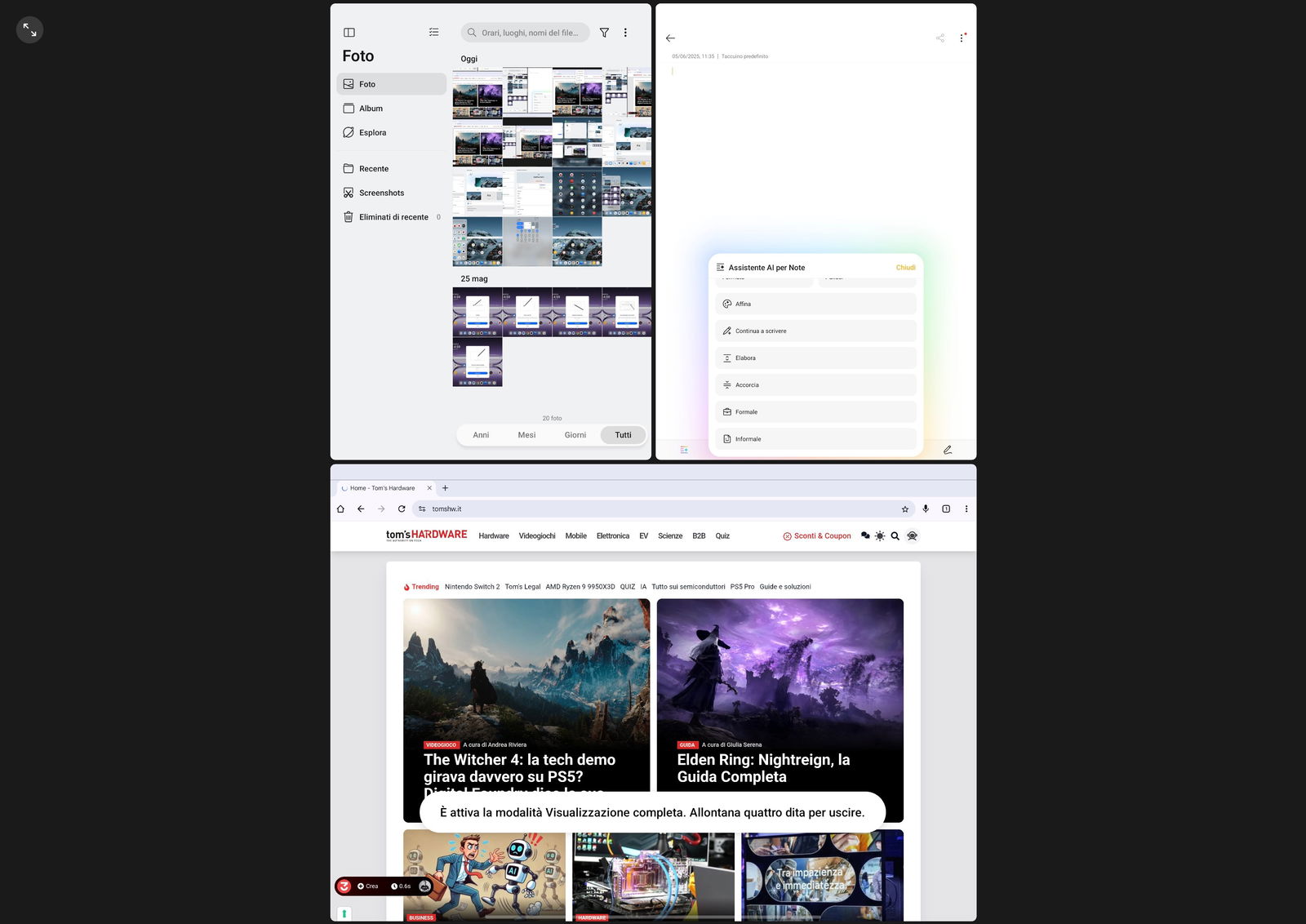Click the tomshw.it address bar
The width and height of the screenshot is (1306, 924).
tap(661, 509)
